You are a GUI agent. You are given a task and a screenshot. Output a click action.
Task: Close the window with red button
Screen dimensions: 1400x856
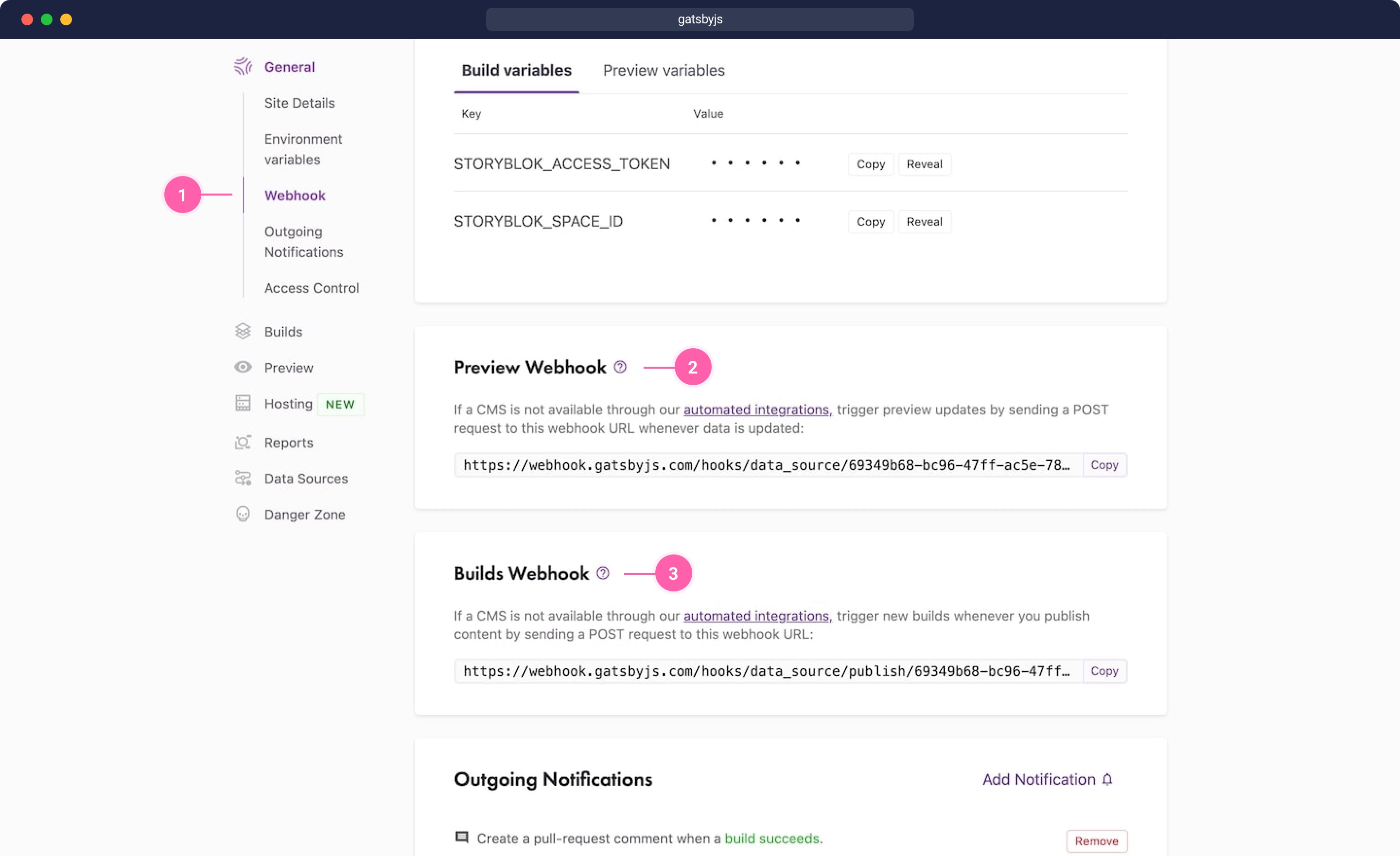point(27,19)
